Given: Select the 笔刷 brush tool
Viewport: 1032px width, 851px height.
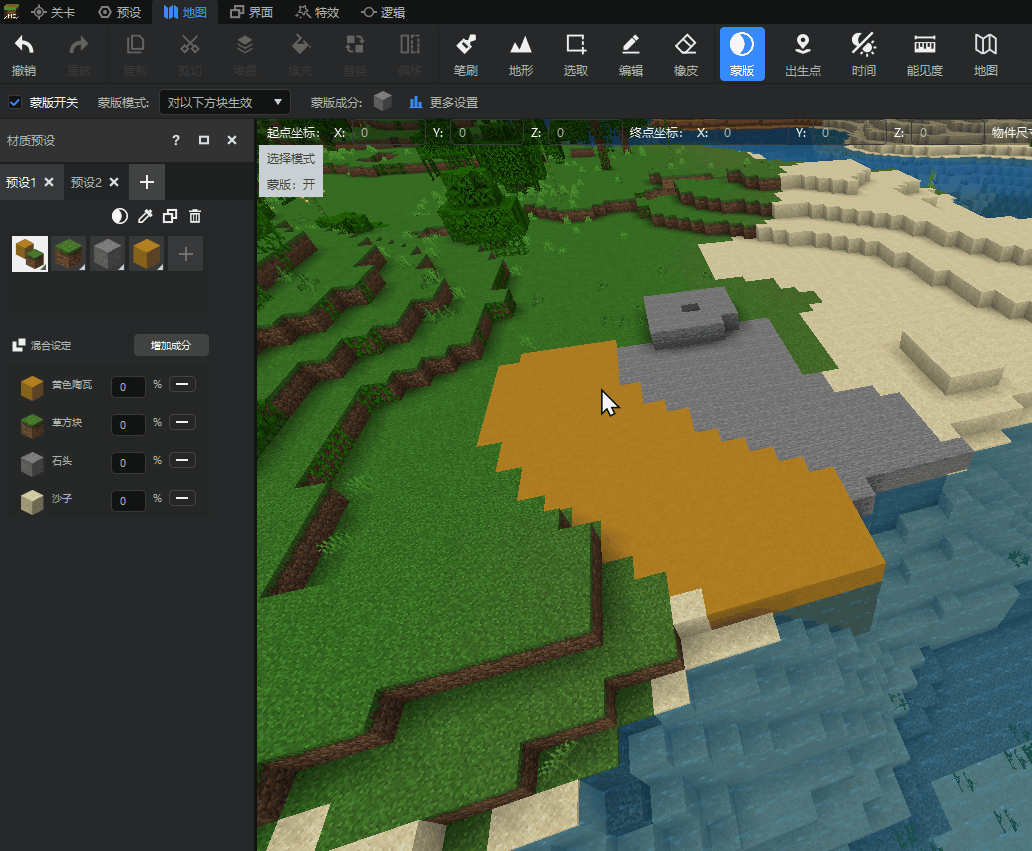Looking at the screenshot, I should (x=466, y=55).
